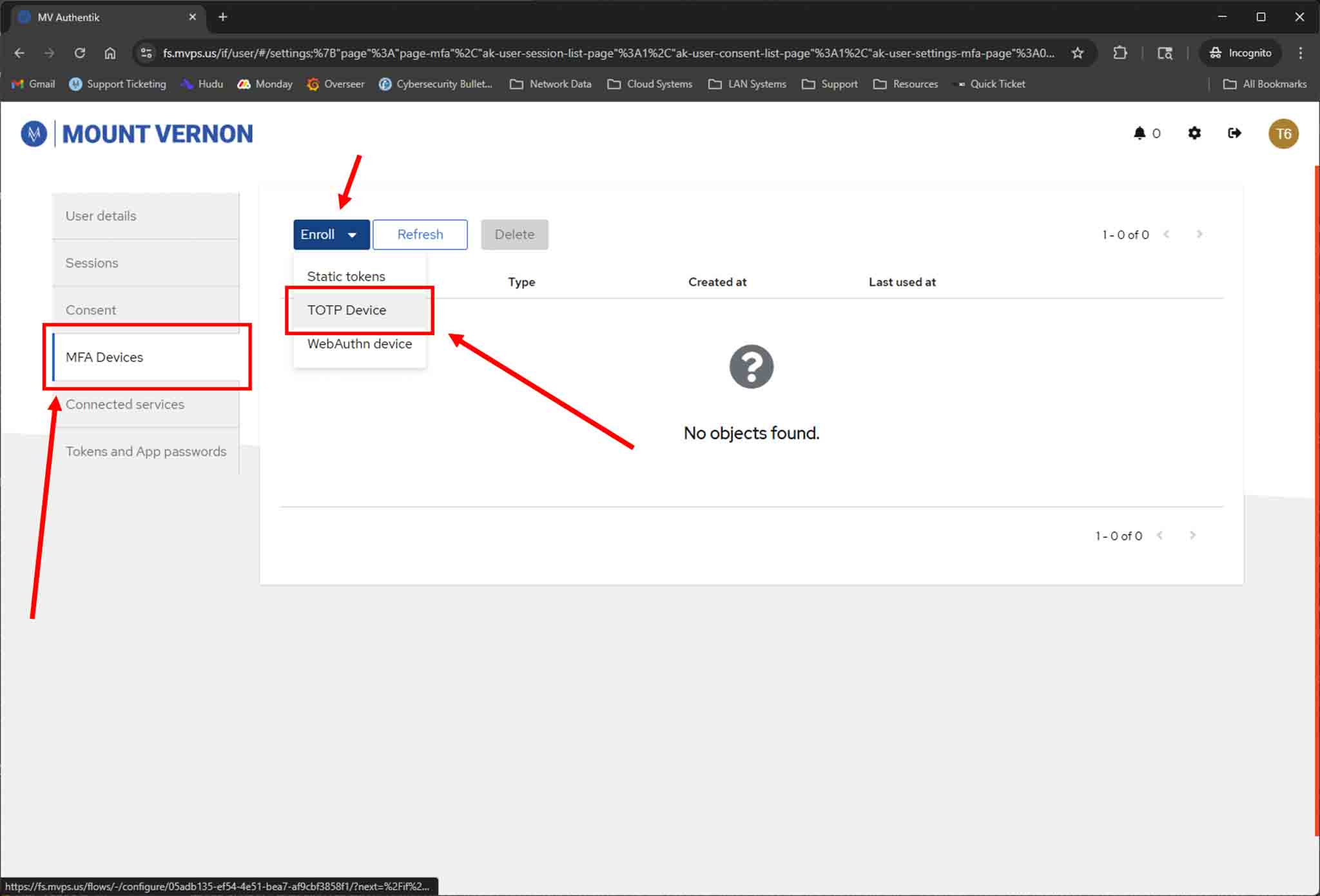1320x896 pixels.
Task: Click the Refresh button
Action: click(x=420, y=235)
